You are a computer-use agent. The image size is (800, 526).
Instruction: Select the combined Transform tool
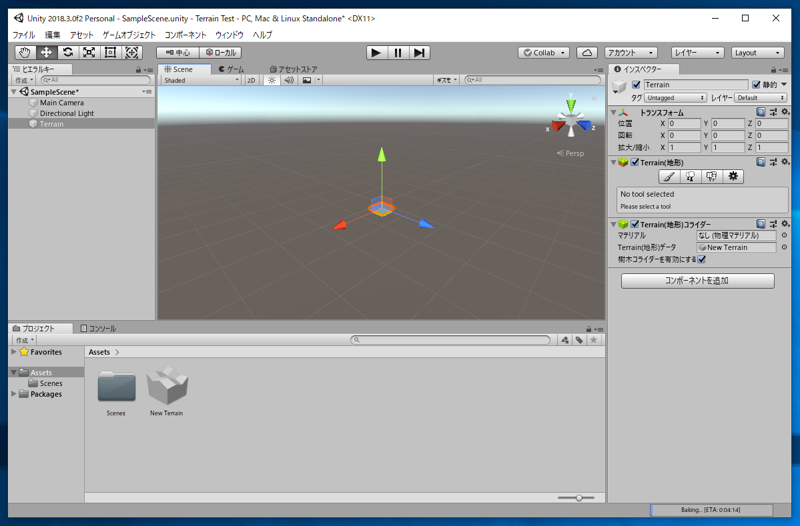pos(132,53)
